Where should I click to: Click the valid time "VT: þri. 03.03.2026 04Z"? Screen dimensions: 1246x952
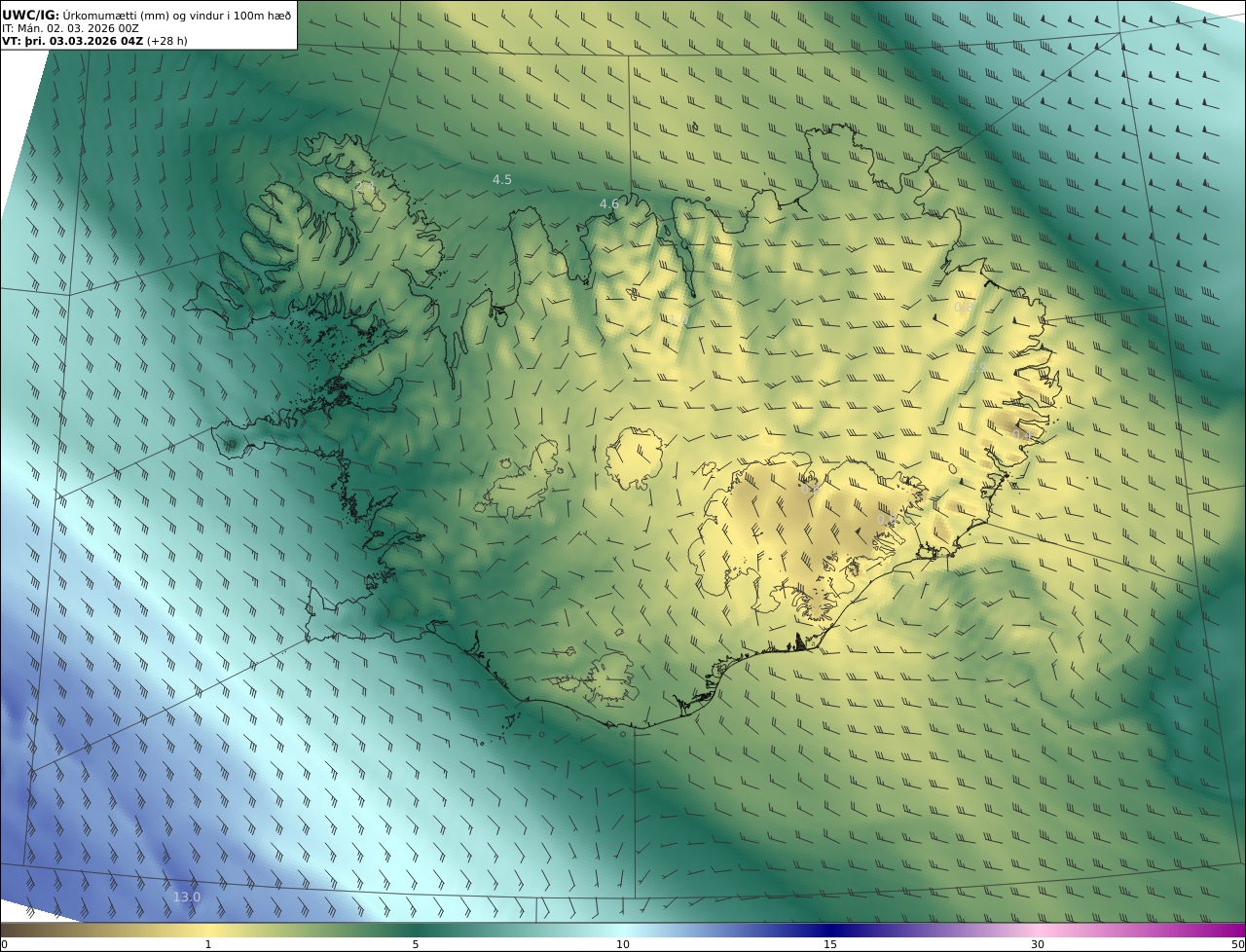tap(73, 42)
